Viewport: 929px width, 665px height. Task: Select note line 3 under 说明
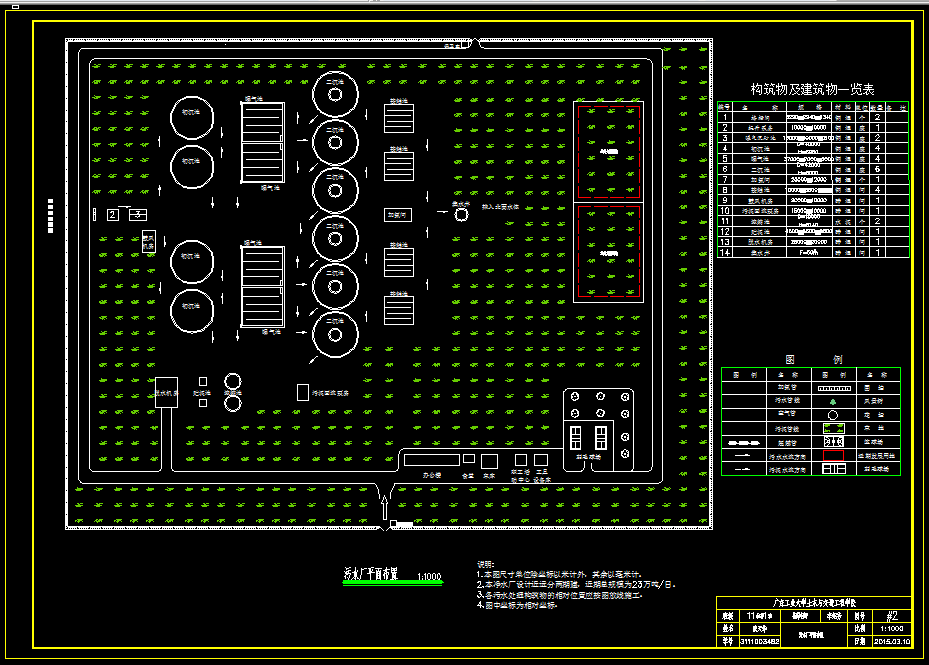point(559,595)
